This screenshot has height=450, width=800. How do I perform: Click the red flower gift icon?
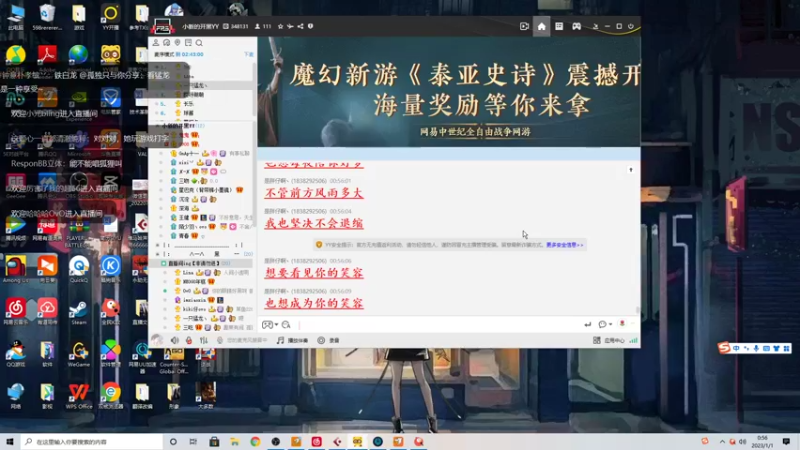coord(622,323)
